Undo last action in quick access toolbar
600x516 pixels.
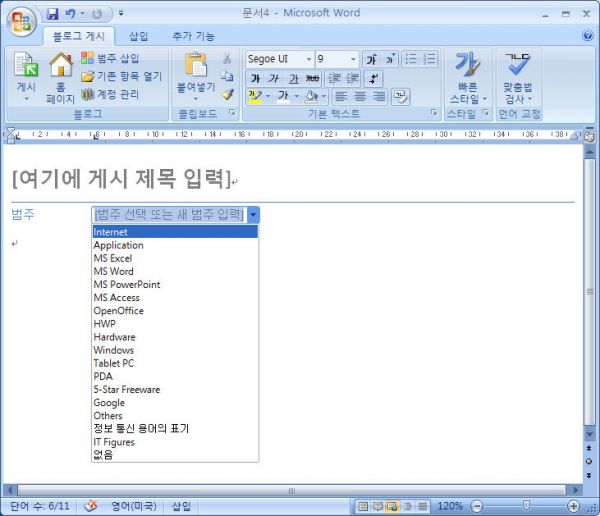click(70, 14)
